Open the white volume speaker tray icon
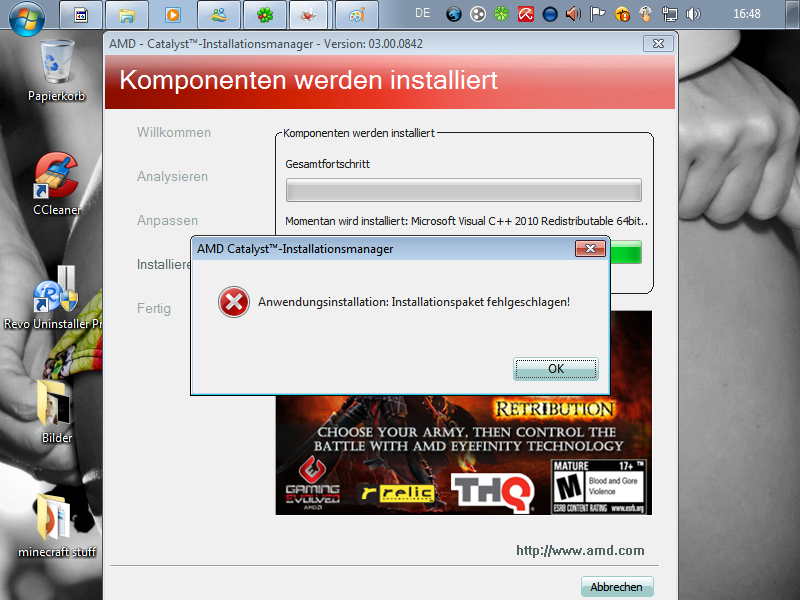This screenshot has width=800, height=600. pyautogui.click(x=693, y=14)
